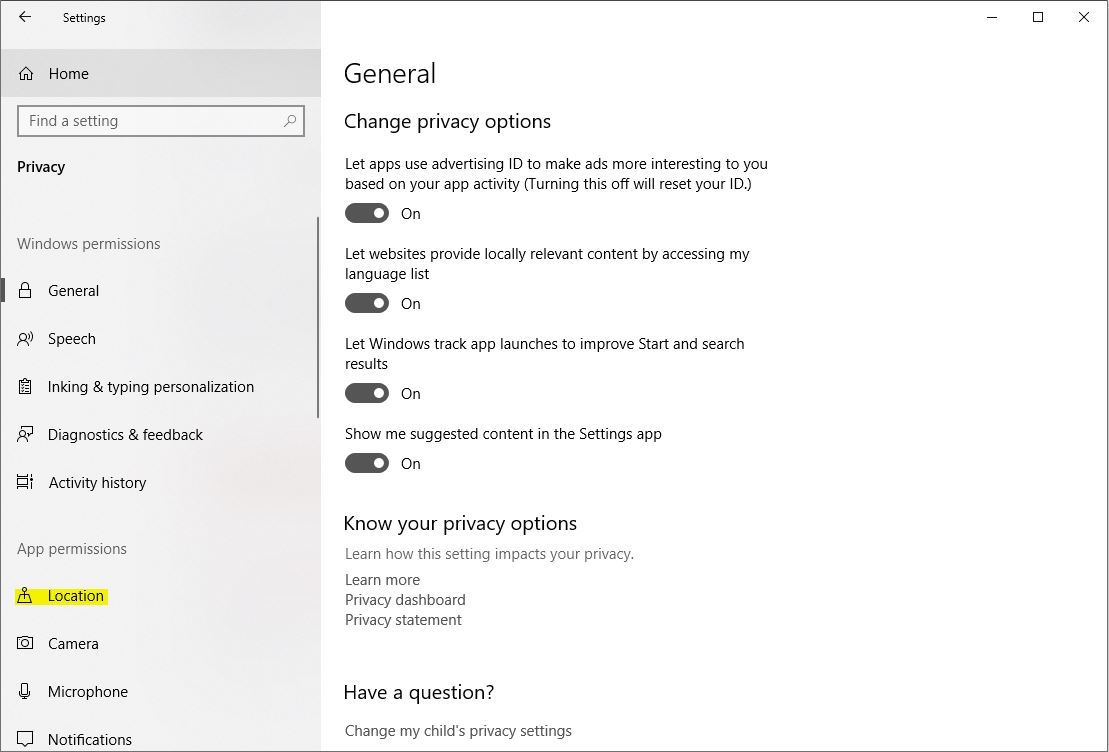Disable the advertising ID toggle
The height and width of the screenshot is (752, 1109).
(x=367, y=213)
